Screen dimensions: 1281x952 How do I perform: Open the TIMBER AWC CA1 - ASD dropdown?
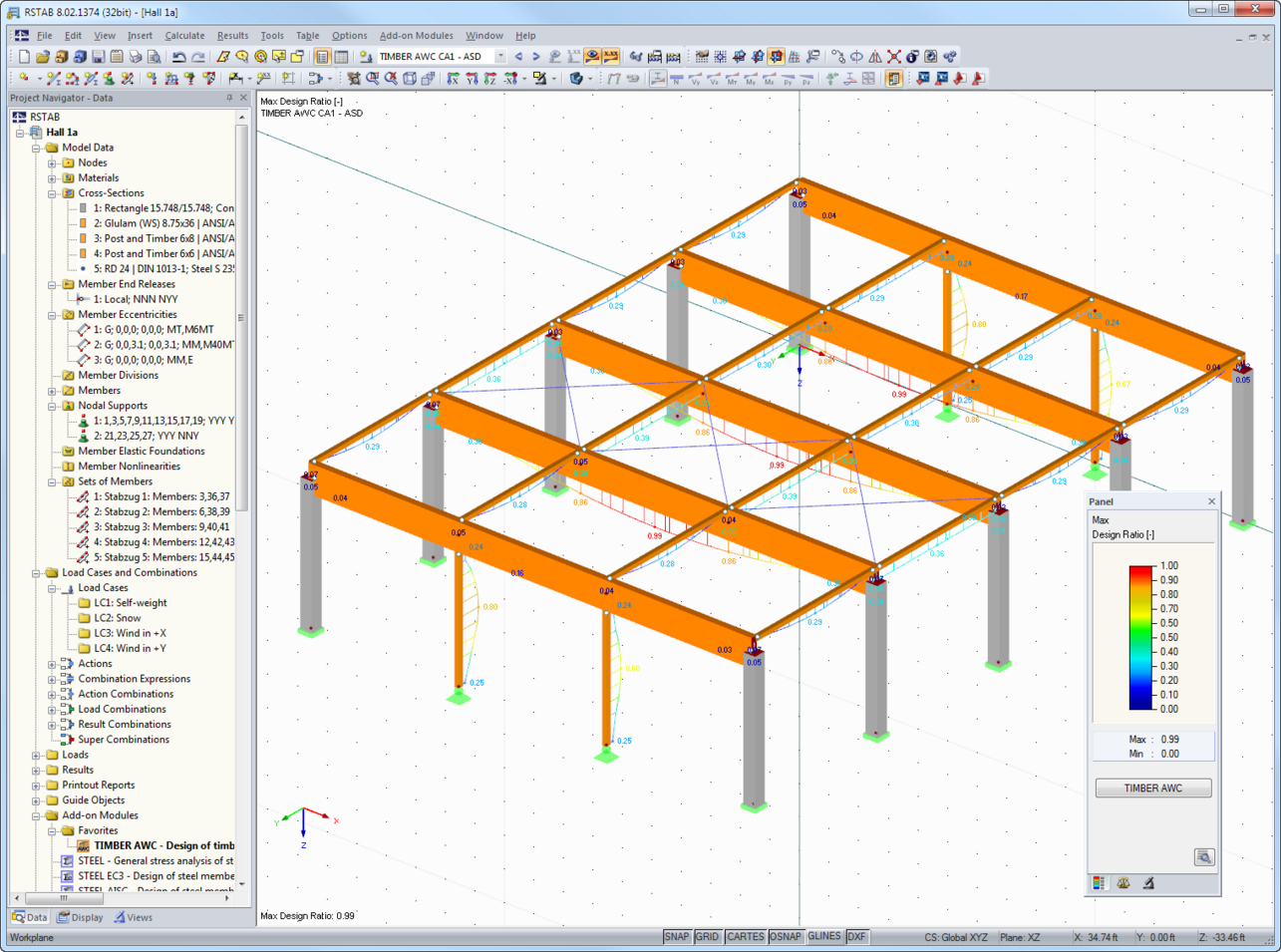[x=500, y=57]
